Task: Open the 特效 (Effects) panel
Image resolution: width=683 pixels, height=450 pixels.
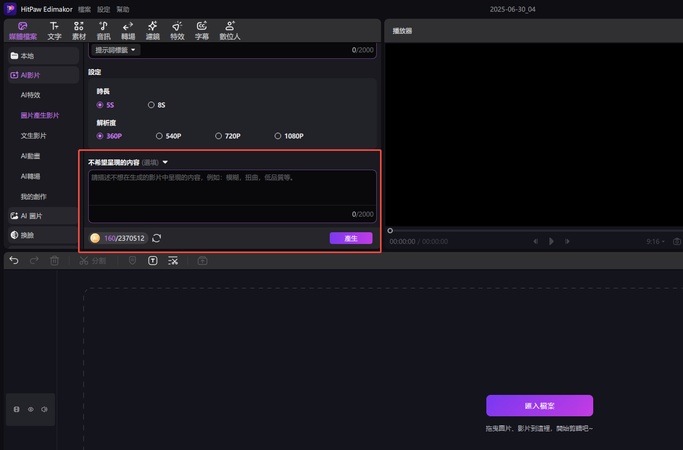Action: tap(177, 30)
